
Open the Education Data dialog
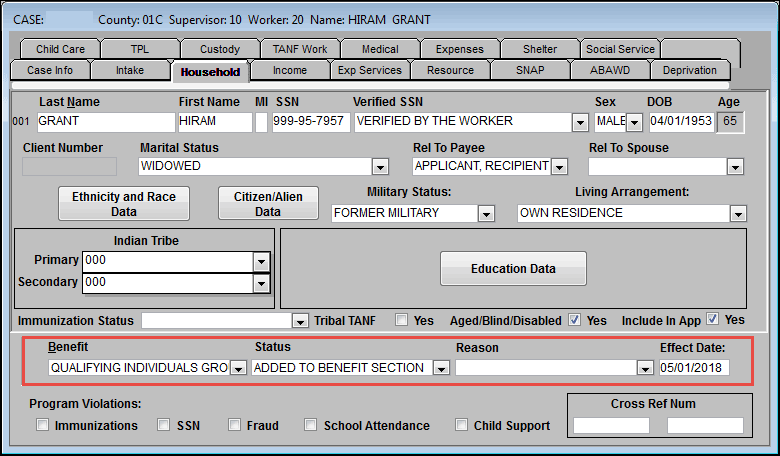513,269
